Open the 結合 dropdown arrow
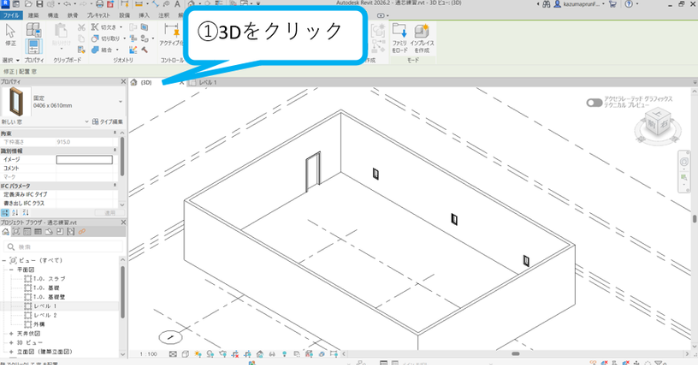The height and width of the screenshot is (365, 698). 117,50
